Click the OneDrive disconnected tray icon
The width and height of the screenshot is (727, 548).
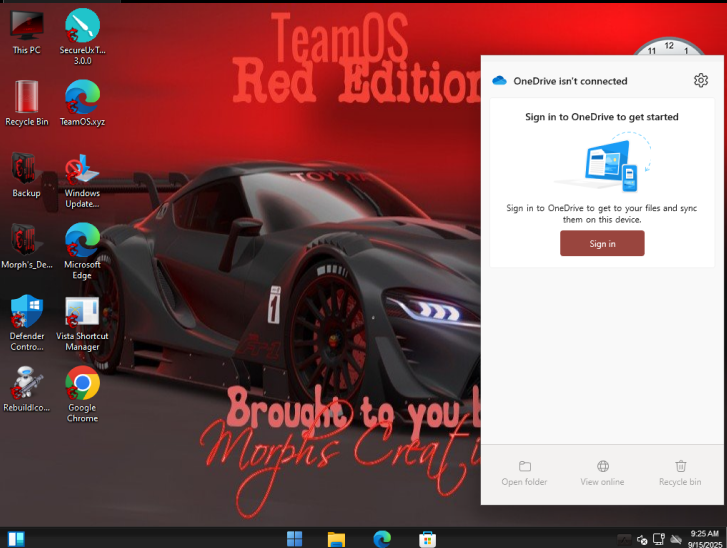(676, 539)
